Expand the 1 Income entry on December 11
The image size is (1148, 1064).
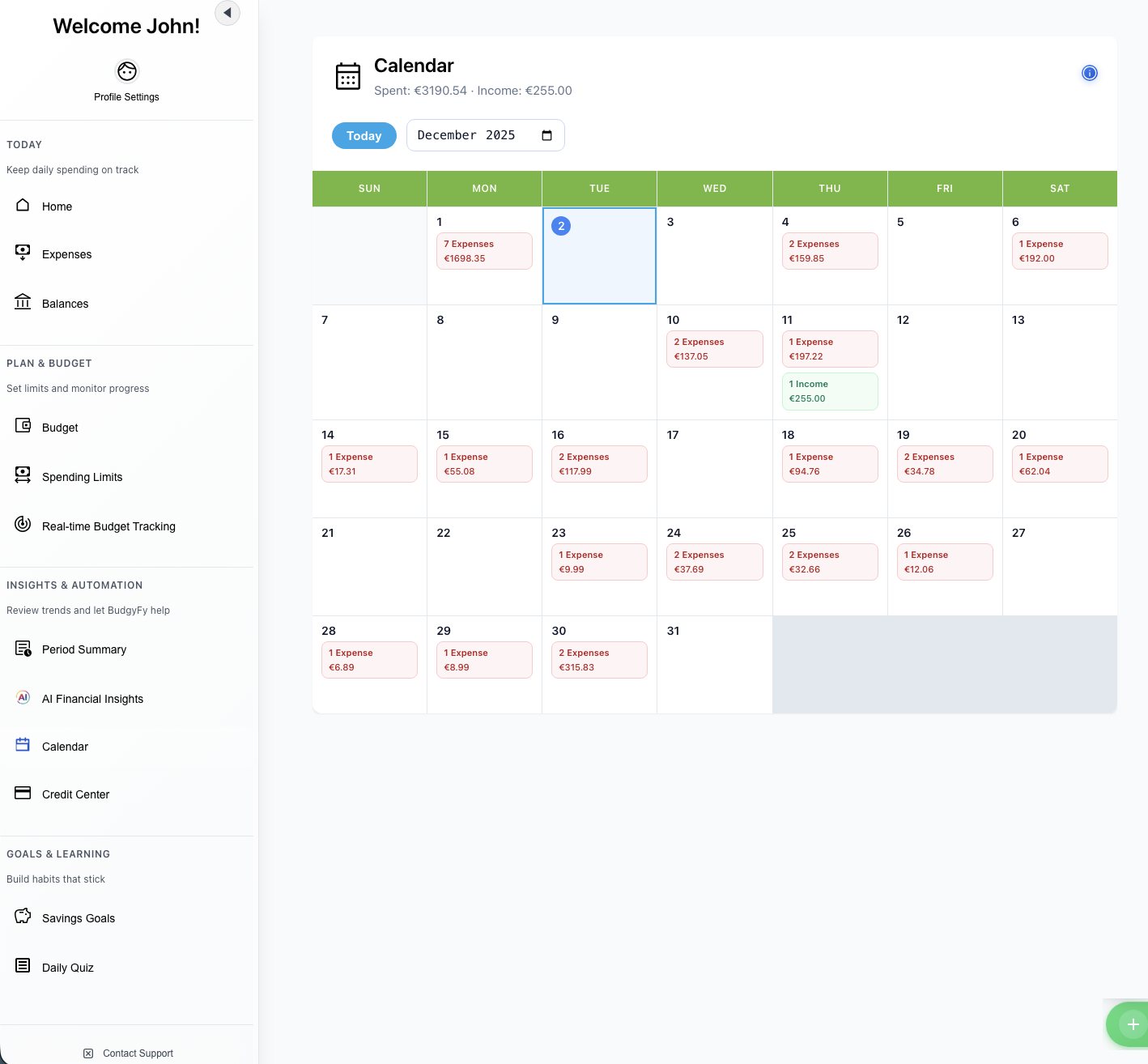(830, 391)
